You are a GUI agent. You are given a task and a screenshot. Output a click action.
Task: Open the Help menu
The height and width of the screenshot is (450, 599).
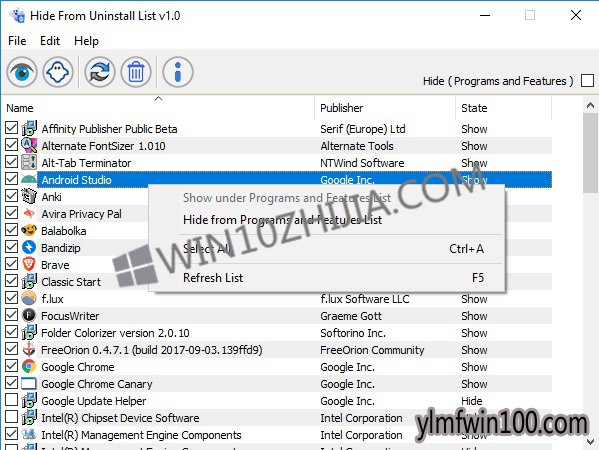[86, 41]
